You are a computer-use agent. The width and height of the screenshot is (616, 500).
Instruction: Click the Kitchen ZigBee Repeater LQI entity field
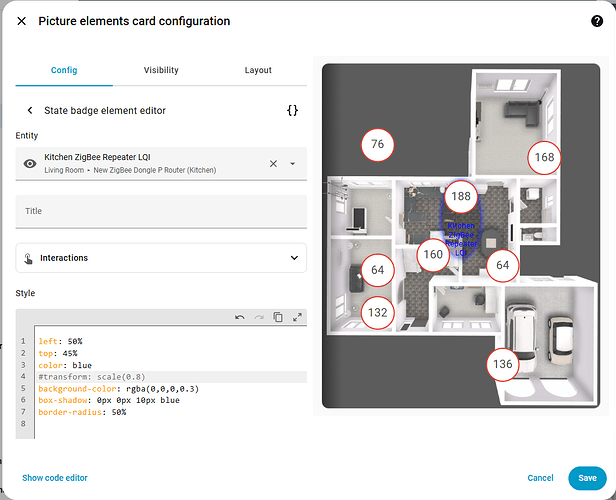(x=161, y=164)
